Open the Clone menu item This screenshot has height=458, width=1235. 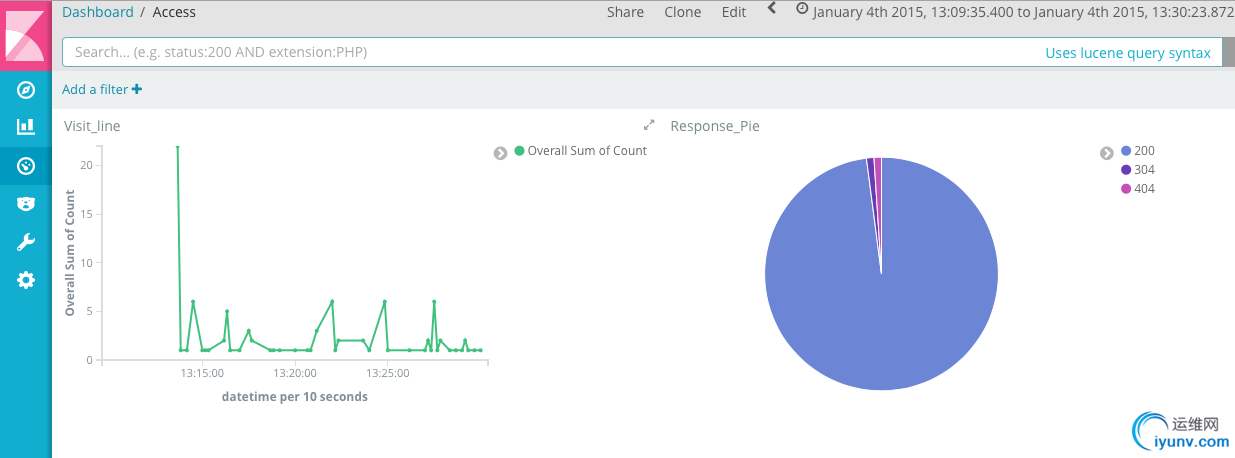coord(682,12)
